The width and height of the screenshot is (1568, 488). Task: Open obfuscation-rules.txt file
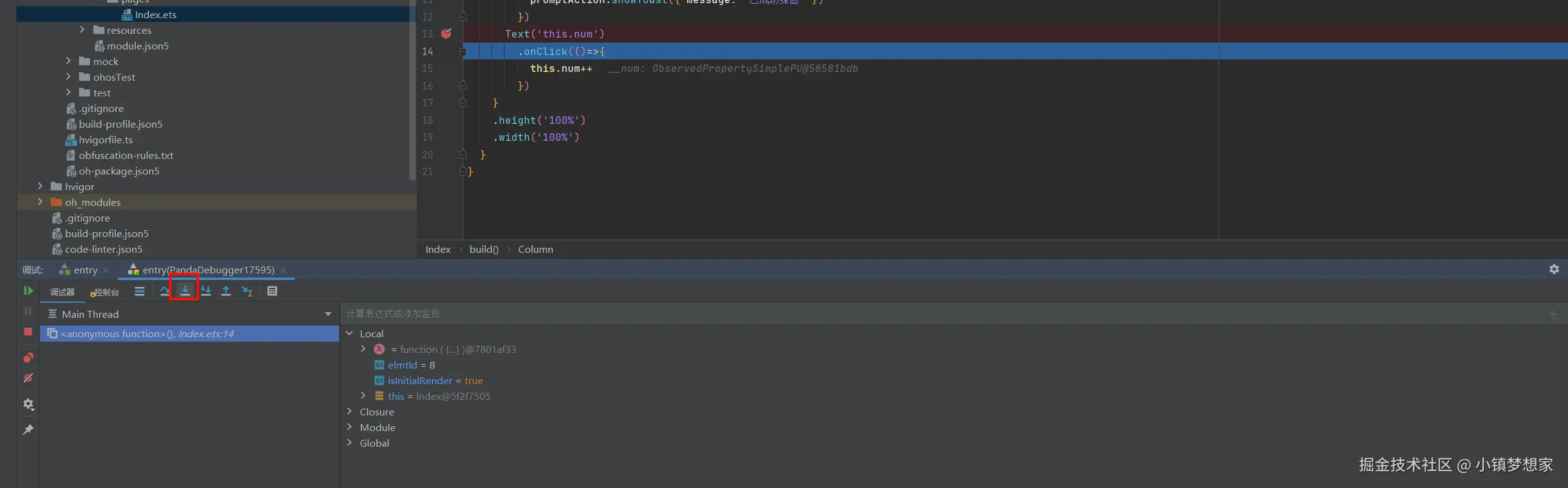(126, 155)
